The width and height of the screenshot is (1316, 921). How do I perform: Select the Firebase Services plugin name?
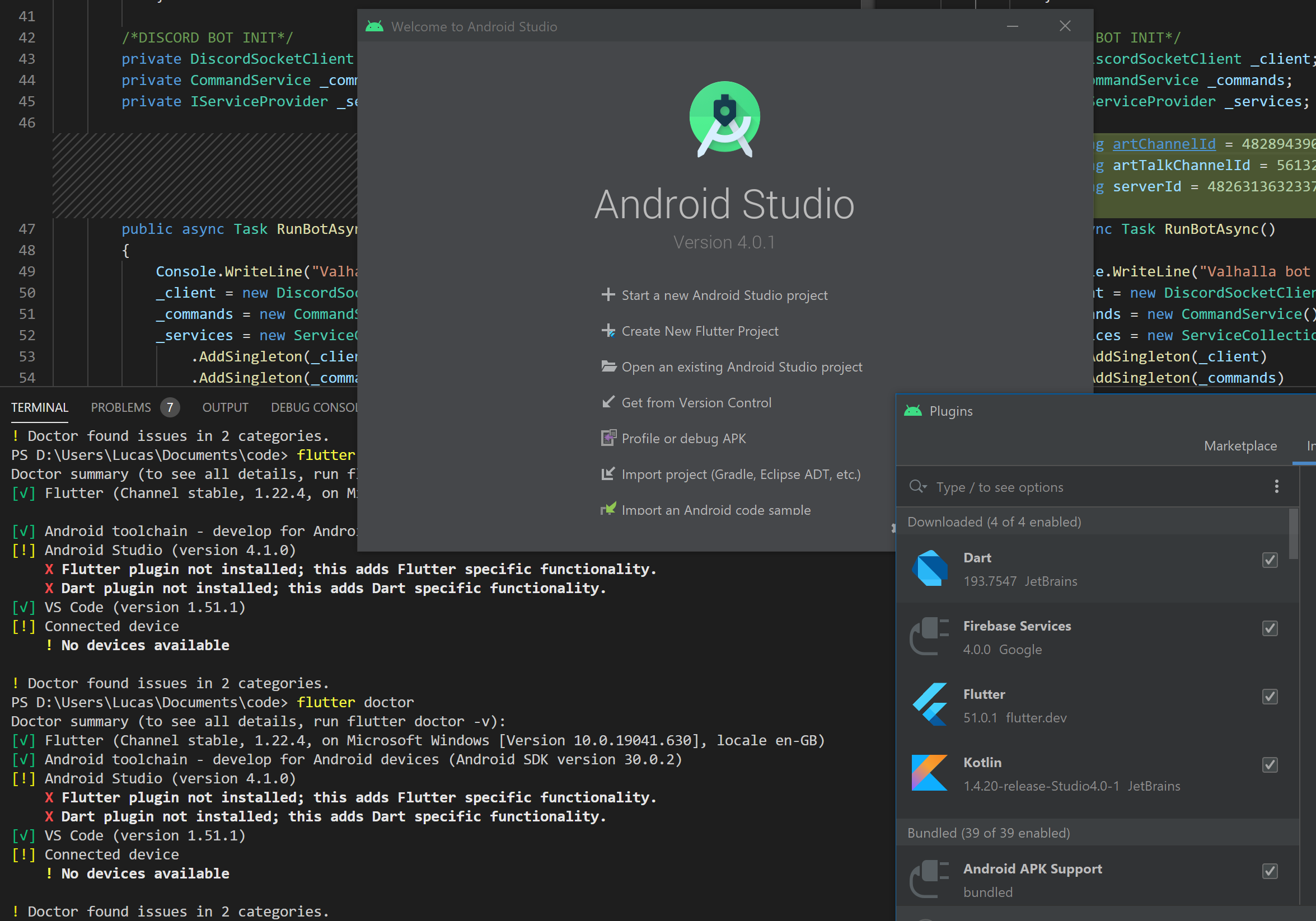pos(1017,626)
